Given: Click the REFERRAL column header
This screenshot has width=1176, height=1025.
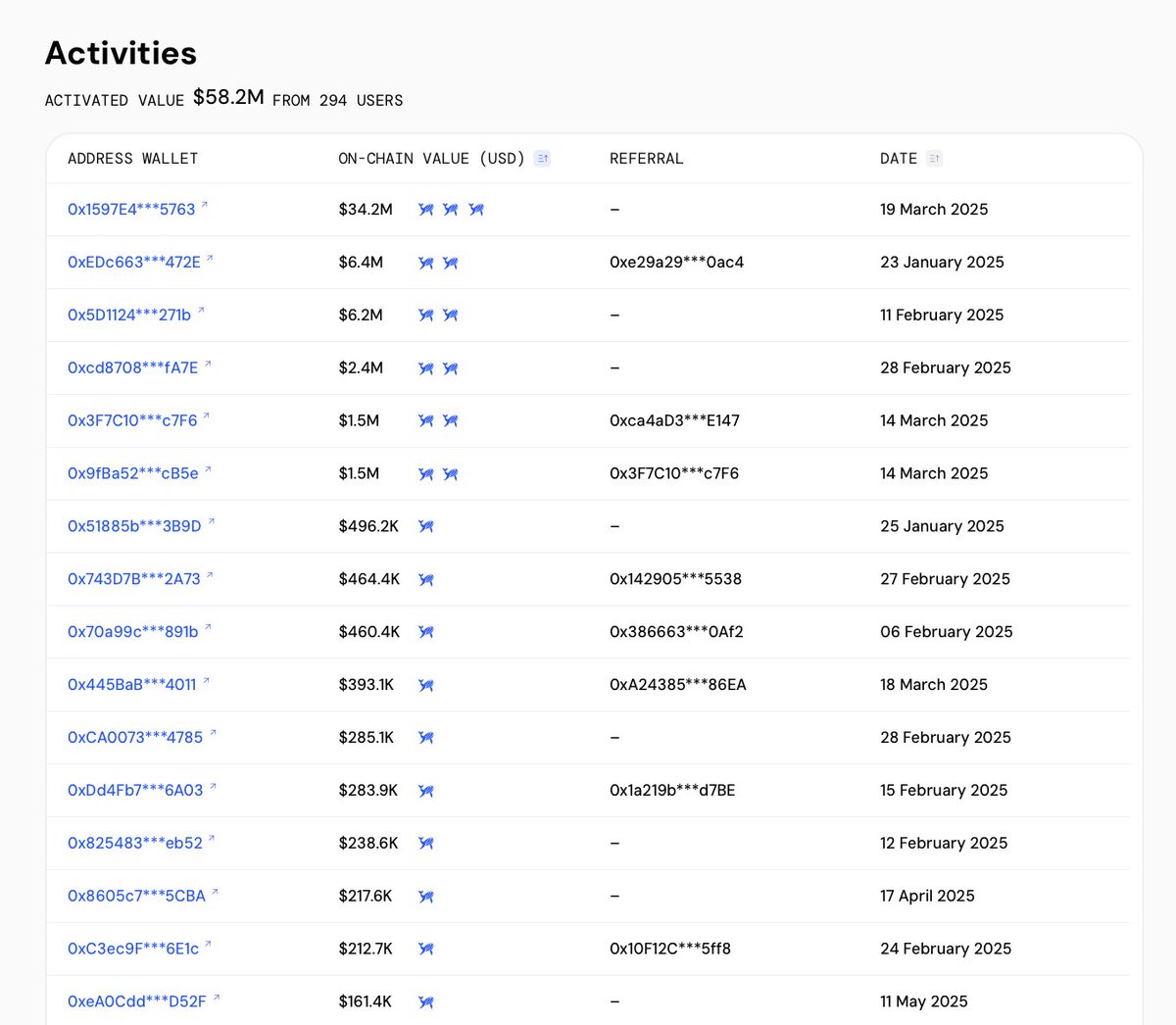Looking at the screenshot, I should coord(647,159).
